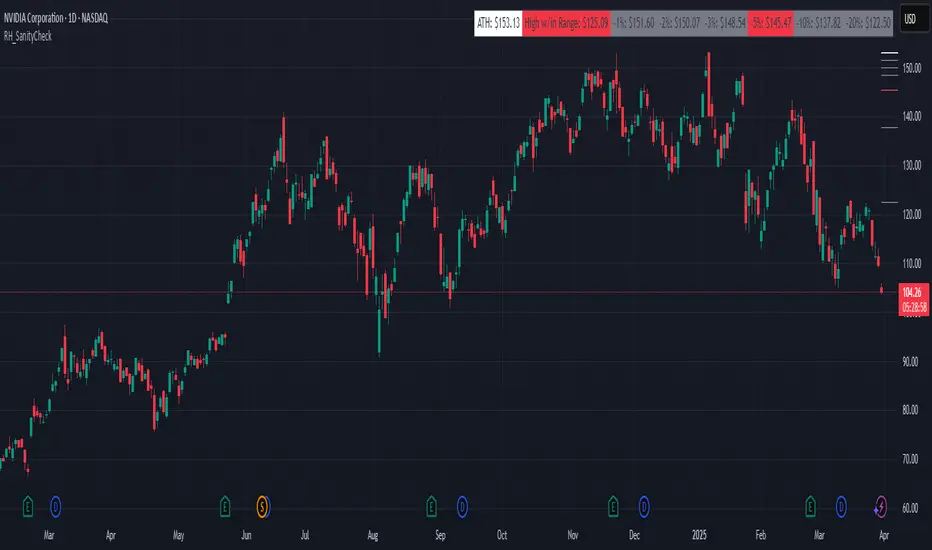Click earnings E marker left of the first Mar label
Image resolution: width=932 pixels, height=550 pixels.
(x=27, y=507)
